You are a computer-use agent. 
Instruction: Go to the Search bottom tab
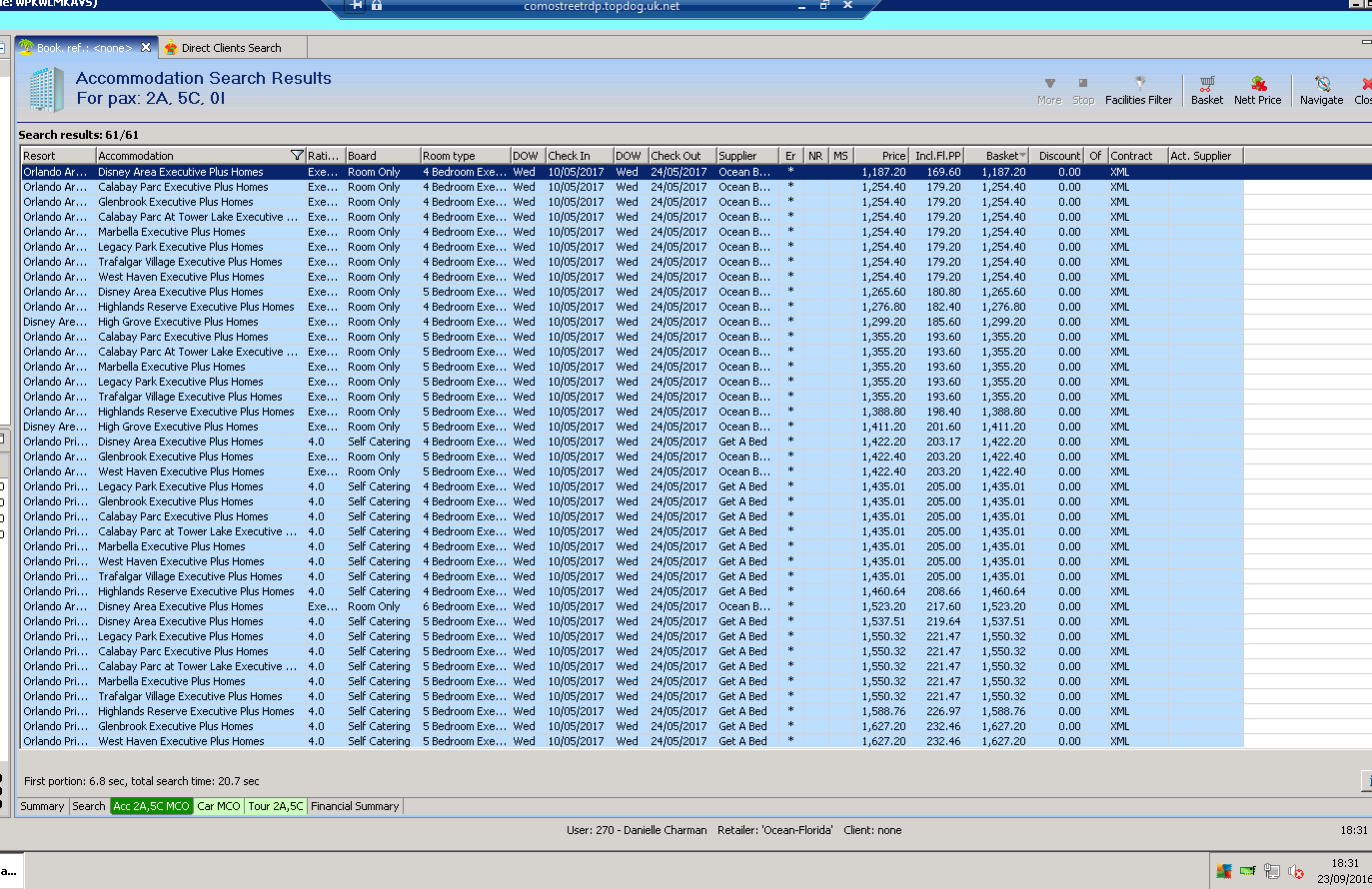coord(89,806)
